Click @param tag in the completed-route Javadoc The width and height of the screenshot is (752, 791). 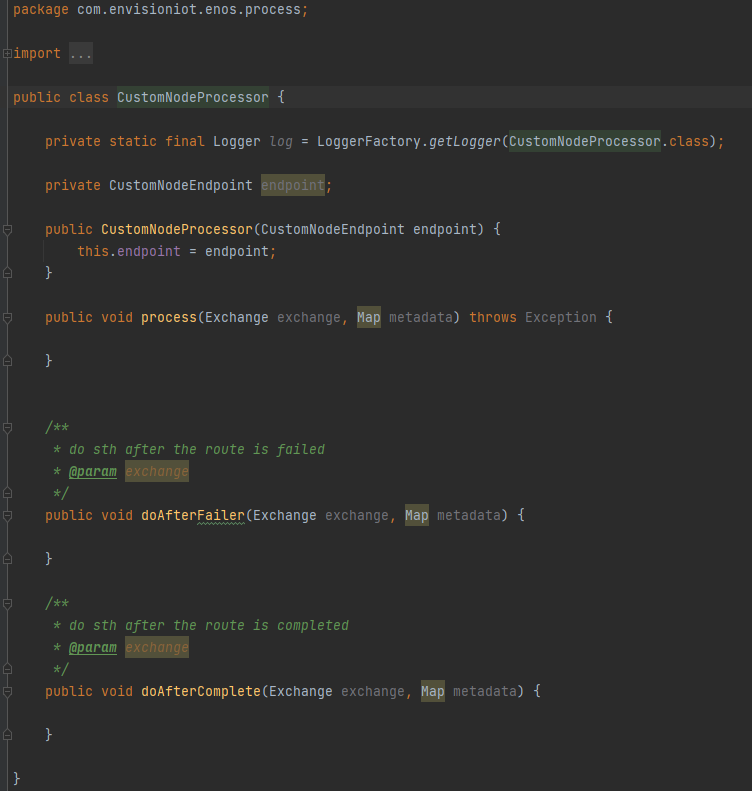point(92,647)
